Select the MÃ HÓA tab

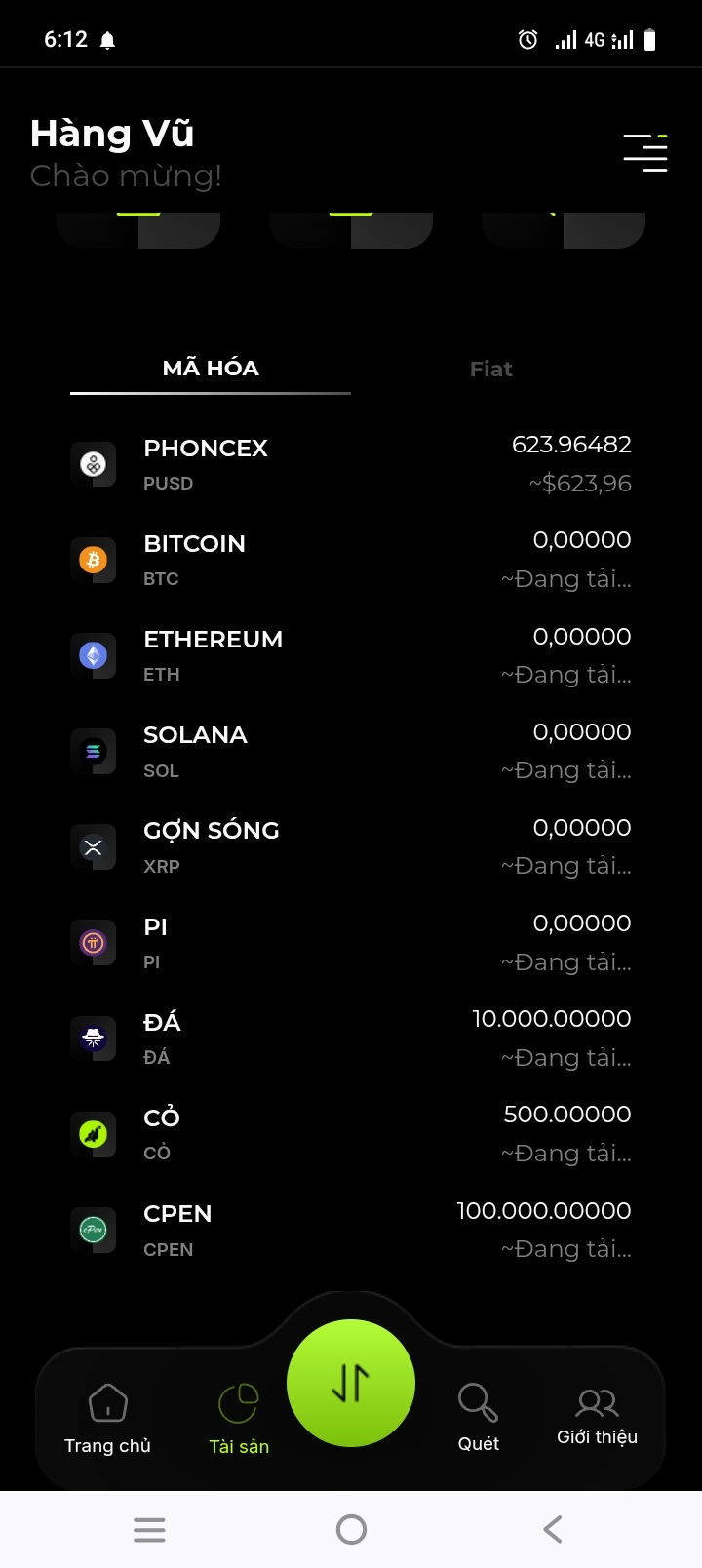point(211,369)
